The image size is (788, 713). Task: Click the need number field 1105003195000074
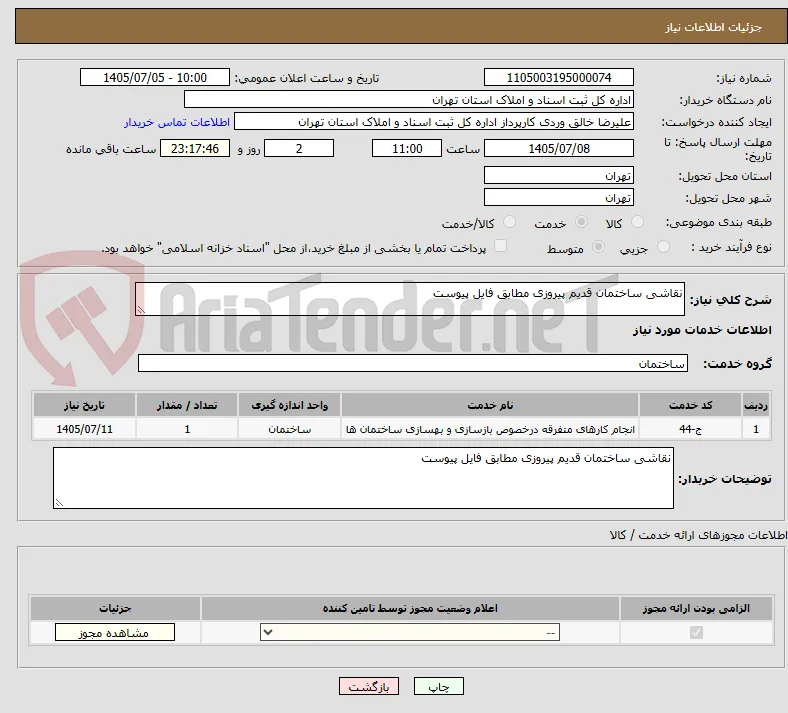click(559, 77)
